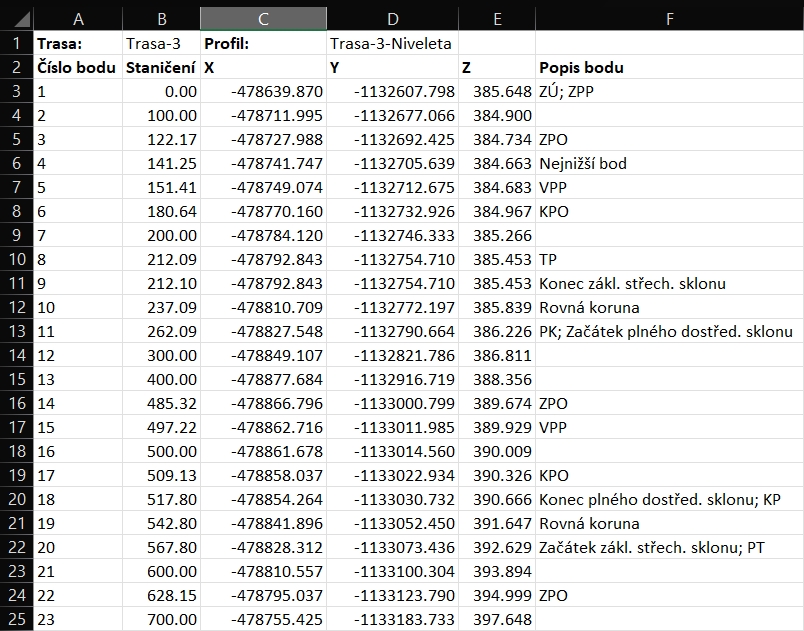The image size is (804, 631).
Task: Click the 'Číslo bodu' header cell
Action: 78,68
